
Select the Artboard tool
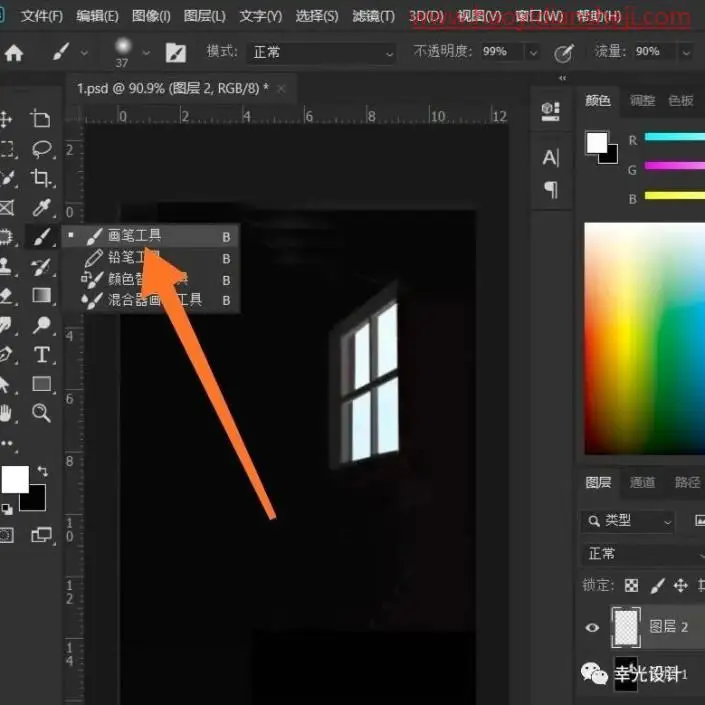40,119
